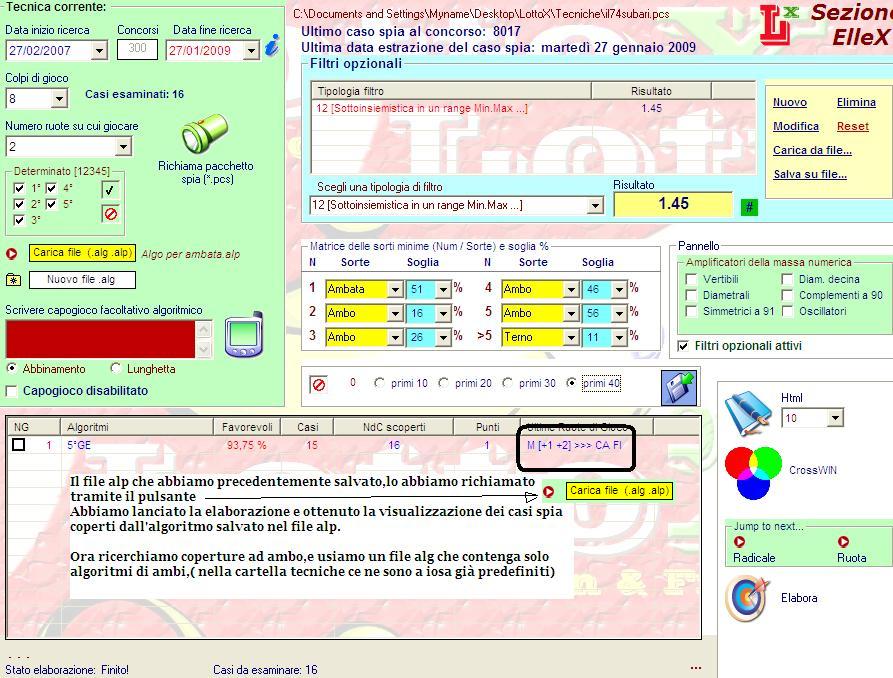Open row 1 soglia 51 dropdown
This screenshot has width=893, height=678.
443,289
